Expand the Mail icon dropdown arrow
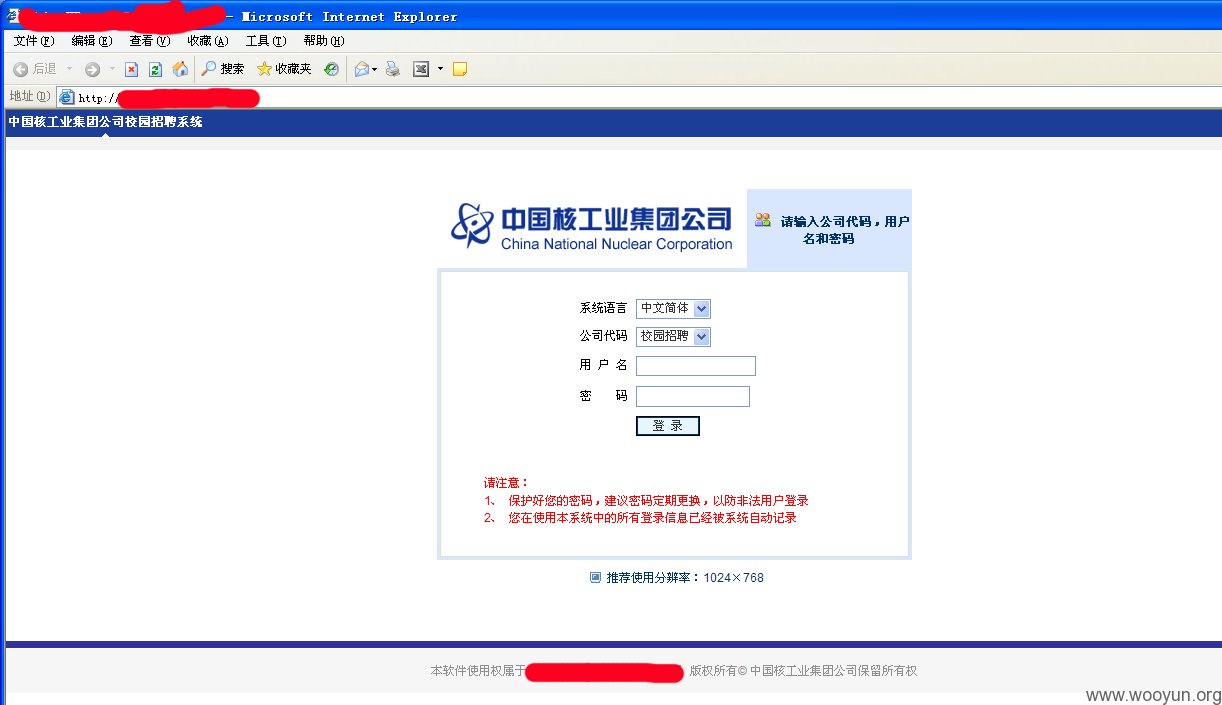1222x705 pixels. point(375,69)
